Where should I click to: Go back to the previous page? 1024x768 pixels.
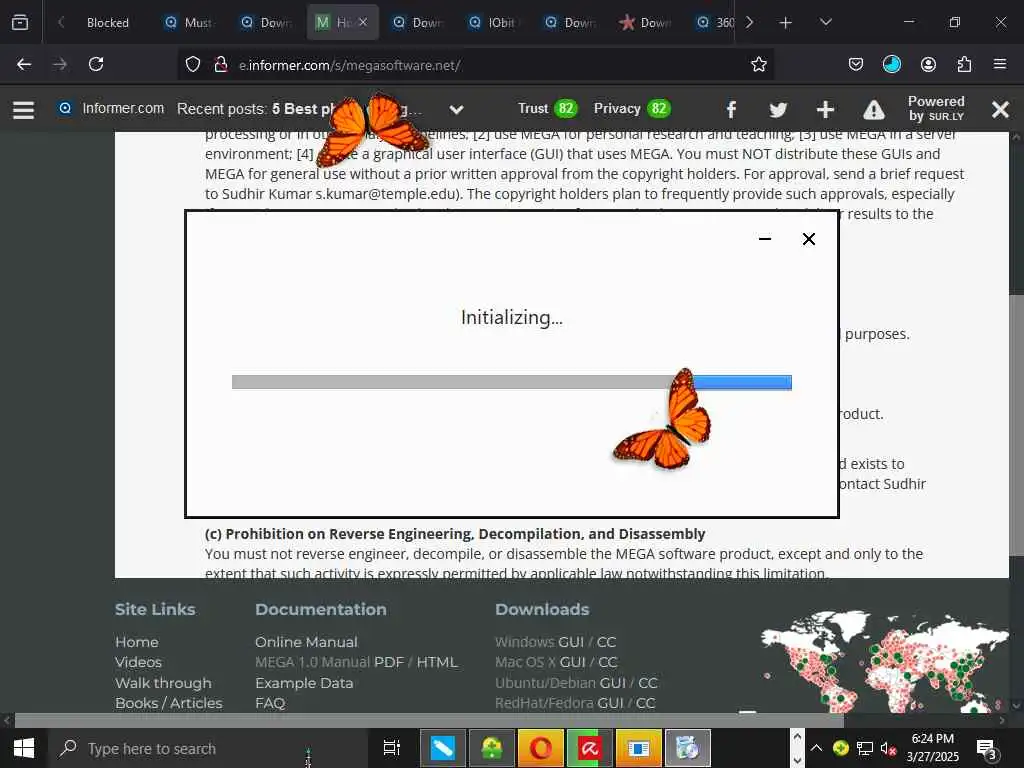(24, 64)
